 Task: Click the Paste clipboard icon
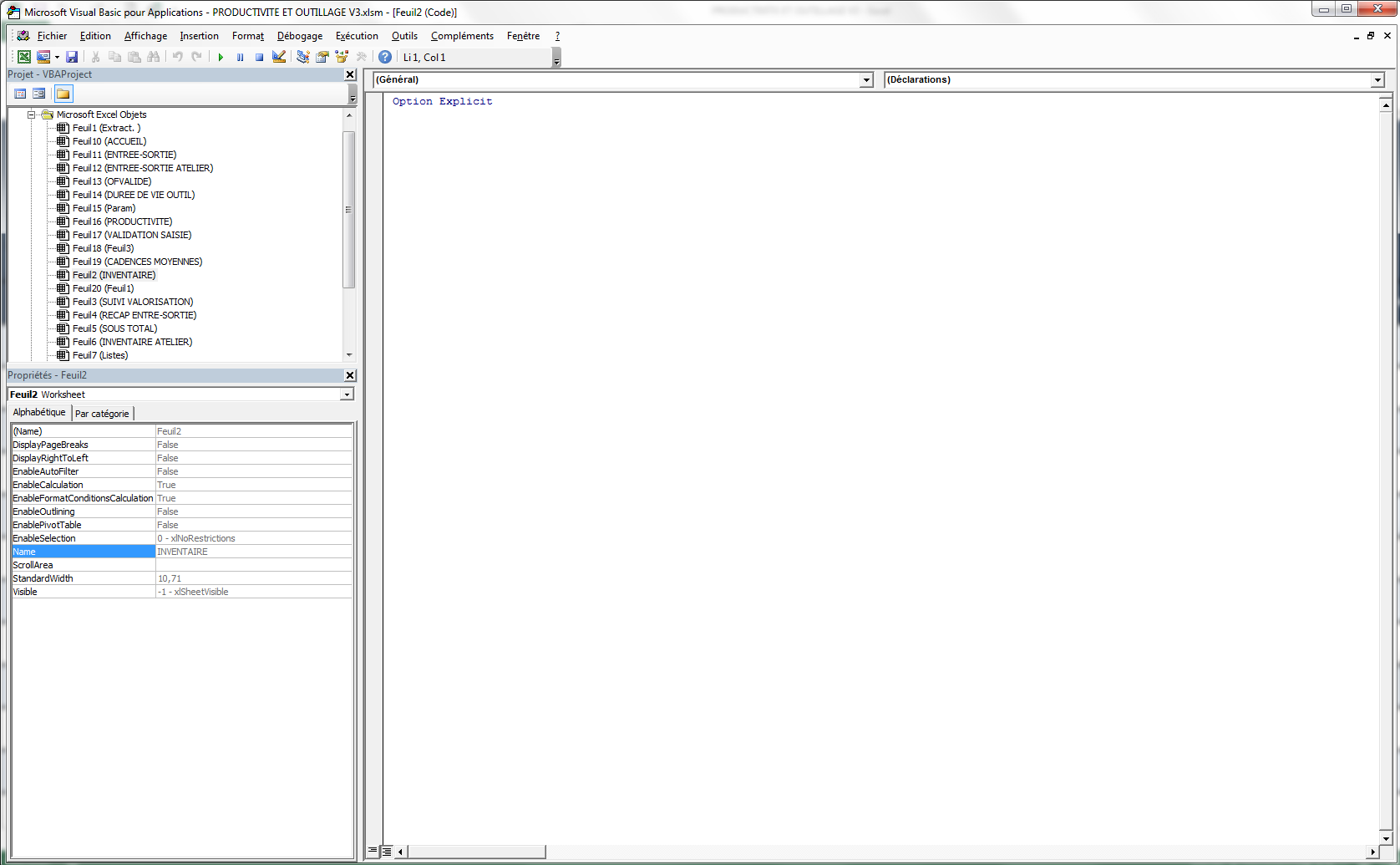point(134,57)
